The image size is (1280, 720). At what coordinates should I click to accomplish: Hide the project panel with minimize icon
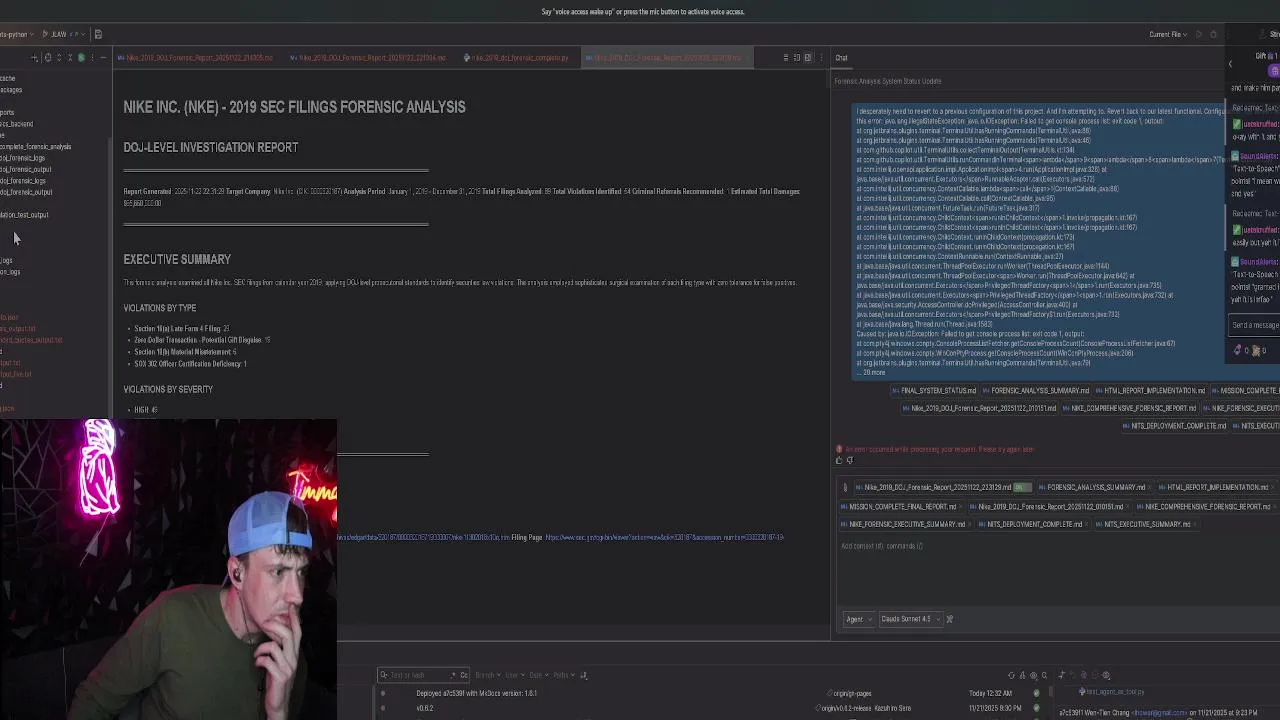[103, 58]
